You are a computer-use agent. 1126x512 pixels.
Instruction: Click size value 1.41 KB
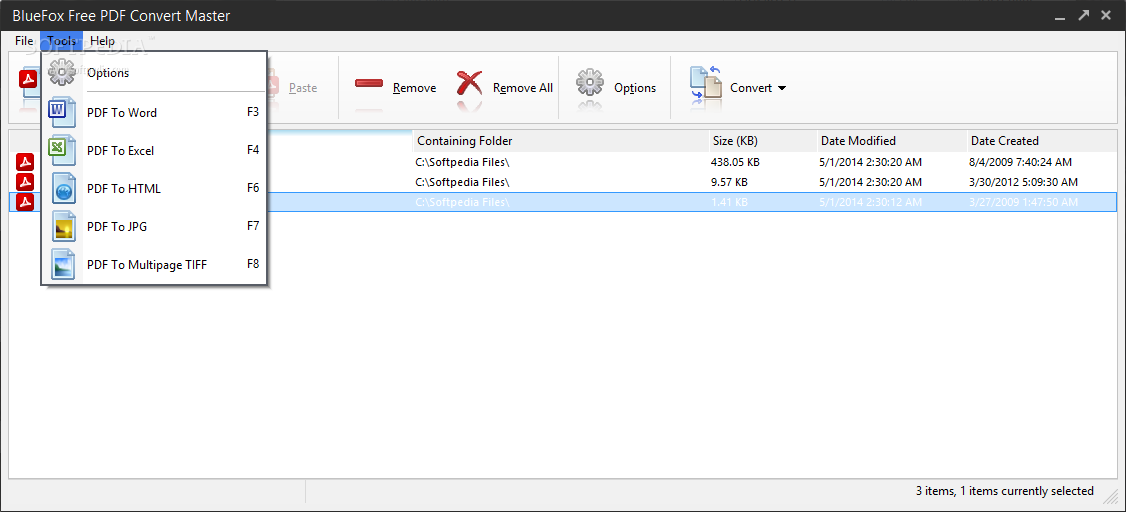tap(729, 202)
